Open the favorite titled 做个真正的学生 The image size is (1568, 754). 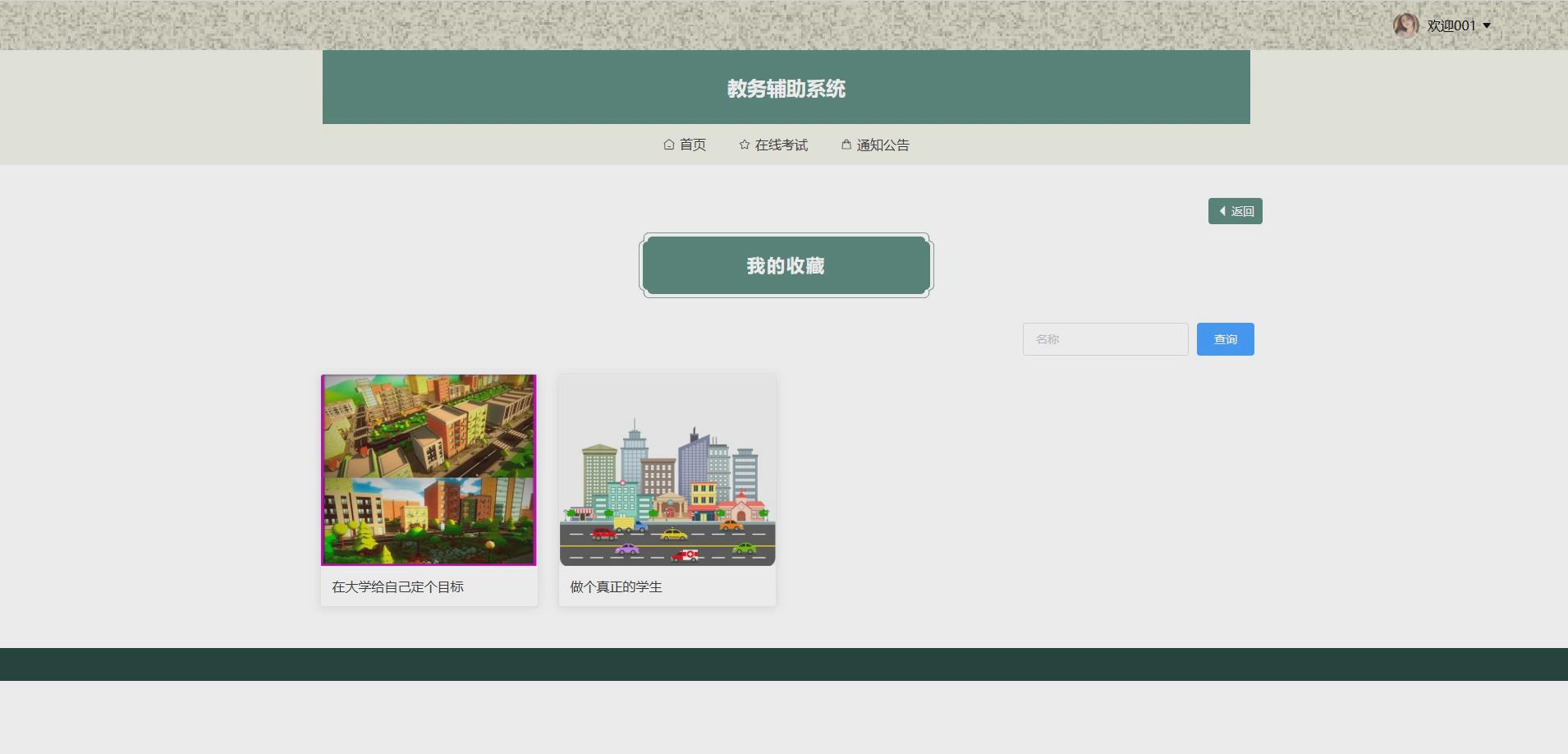pos(615,586)
